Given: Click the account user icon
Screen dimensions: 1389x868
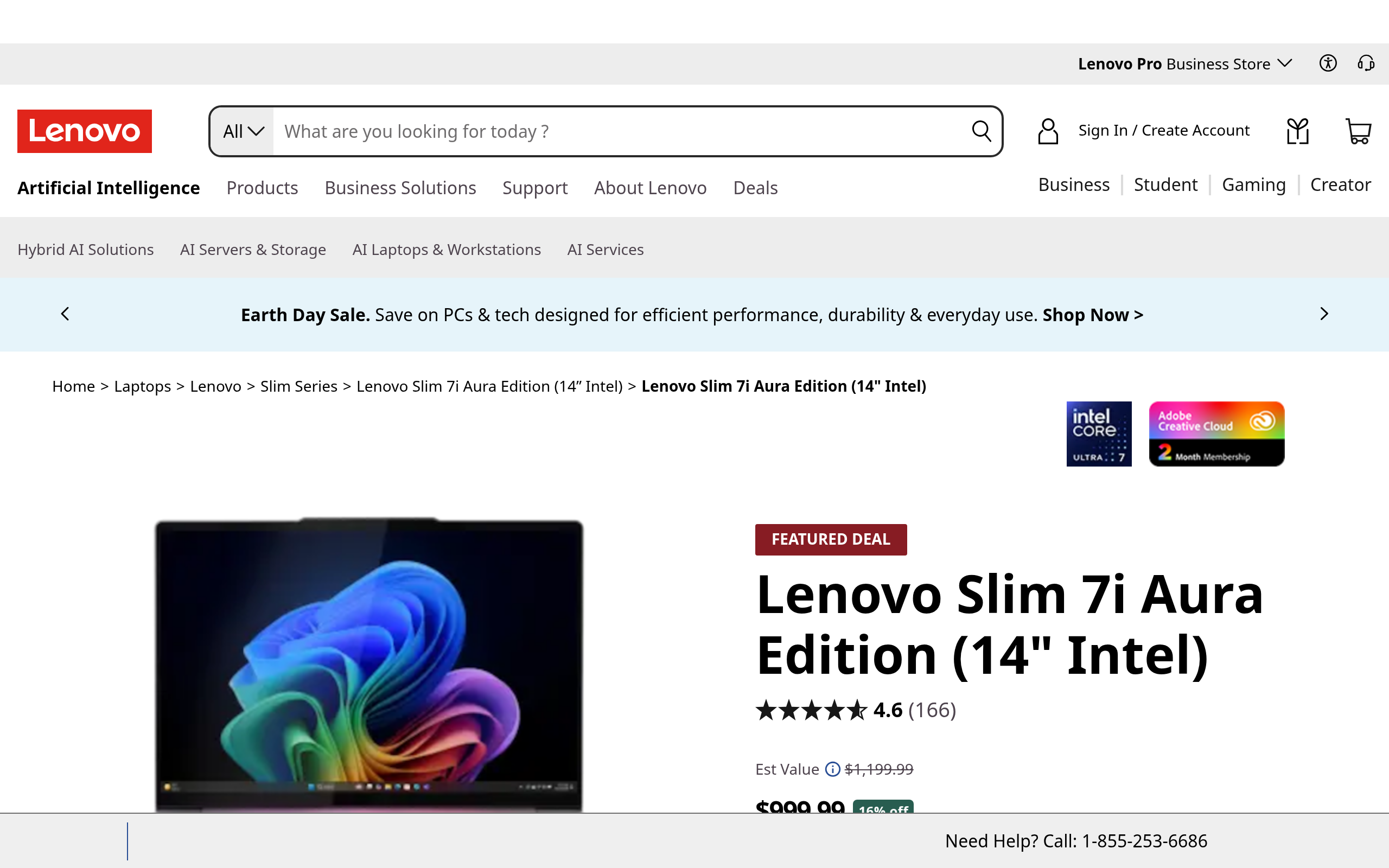Looking at the screenshot, I should tap(1048, 131).
